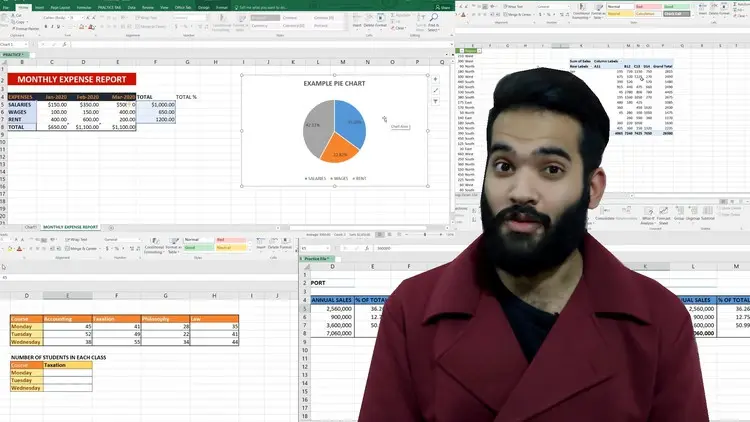Click the Tell me what you want to do box
This screenshot has width=750, height=422.
pyautogui.click(x=261, y=8)
